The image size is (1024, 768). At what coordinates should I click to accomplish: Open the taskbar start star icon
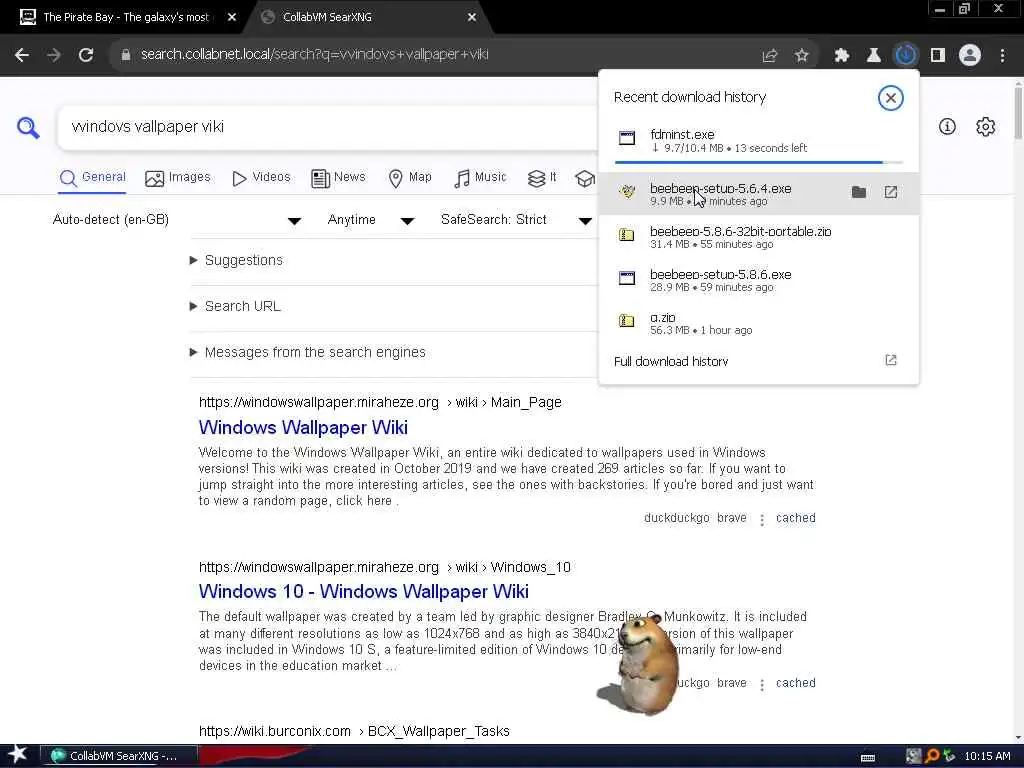tap(17, 754)
